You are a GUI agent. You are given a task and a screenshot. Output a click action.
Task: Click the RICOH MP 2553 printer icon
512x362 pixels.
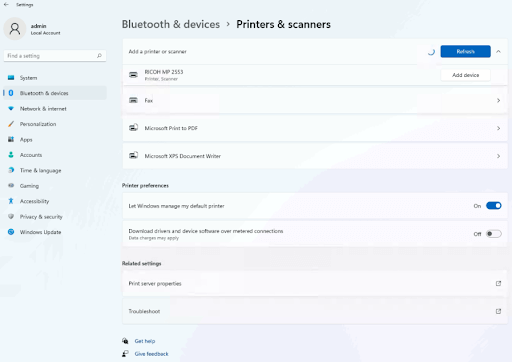tap(133, 75)
